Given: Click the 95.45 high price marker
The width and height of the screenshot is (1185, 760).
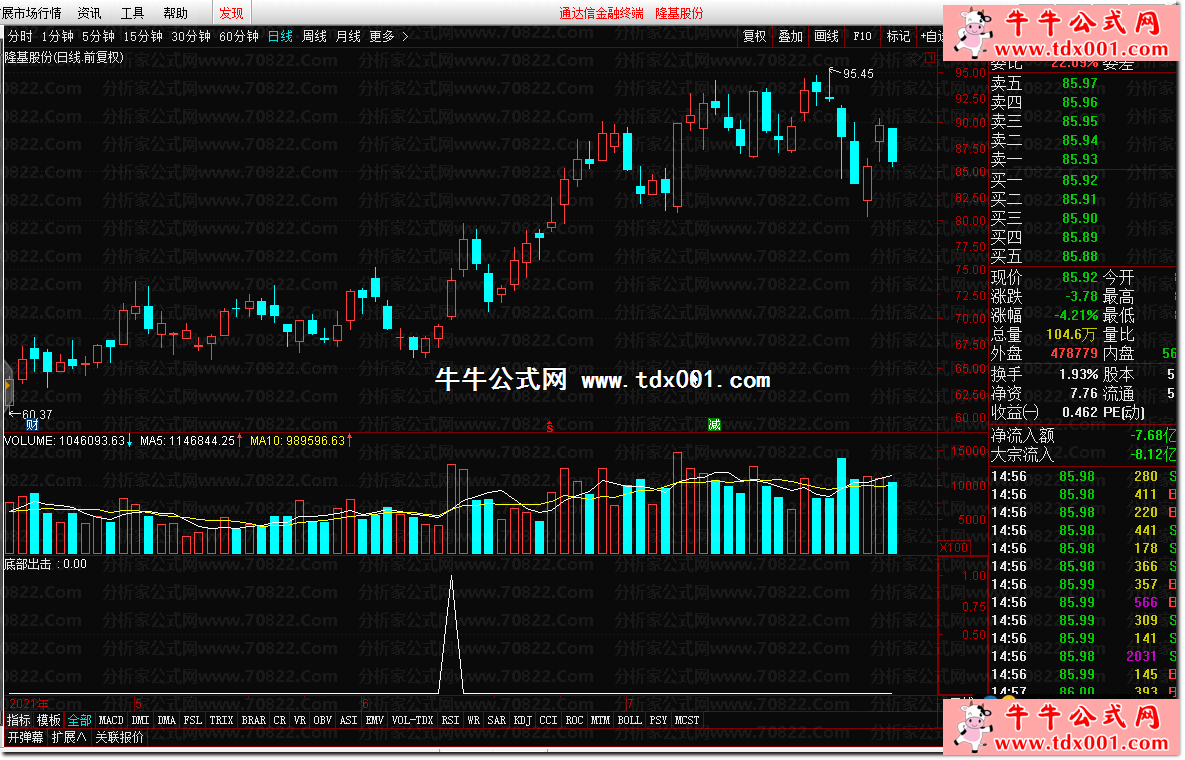Looking at the screenshot, I should (857, 74).
